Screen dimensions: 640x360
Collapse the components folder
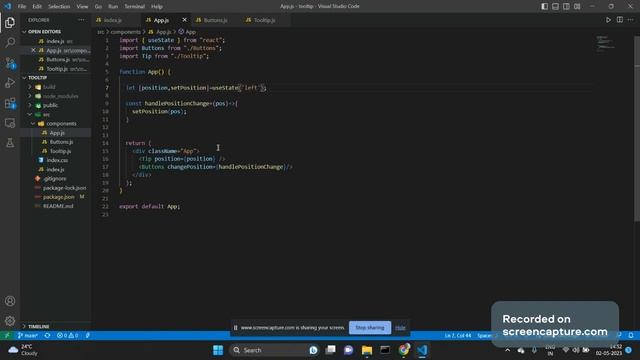coord(61,124)
